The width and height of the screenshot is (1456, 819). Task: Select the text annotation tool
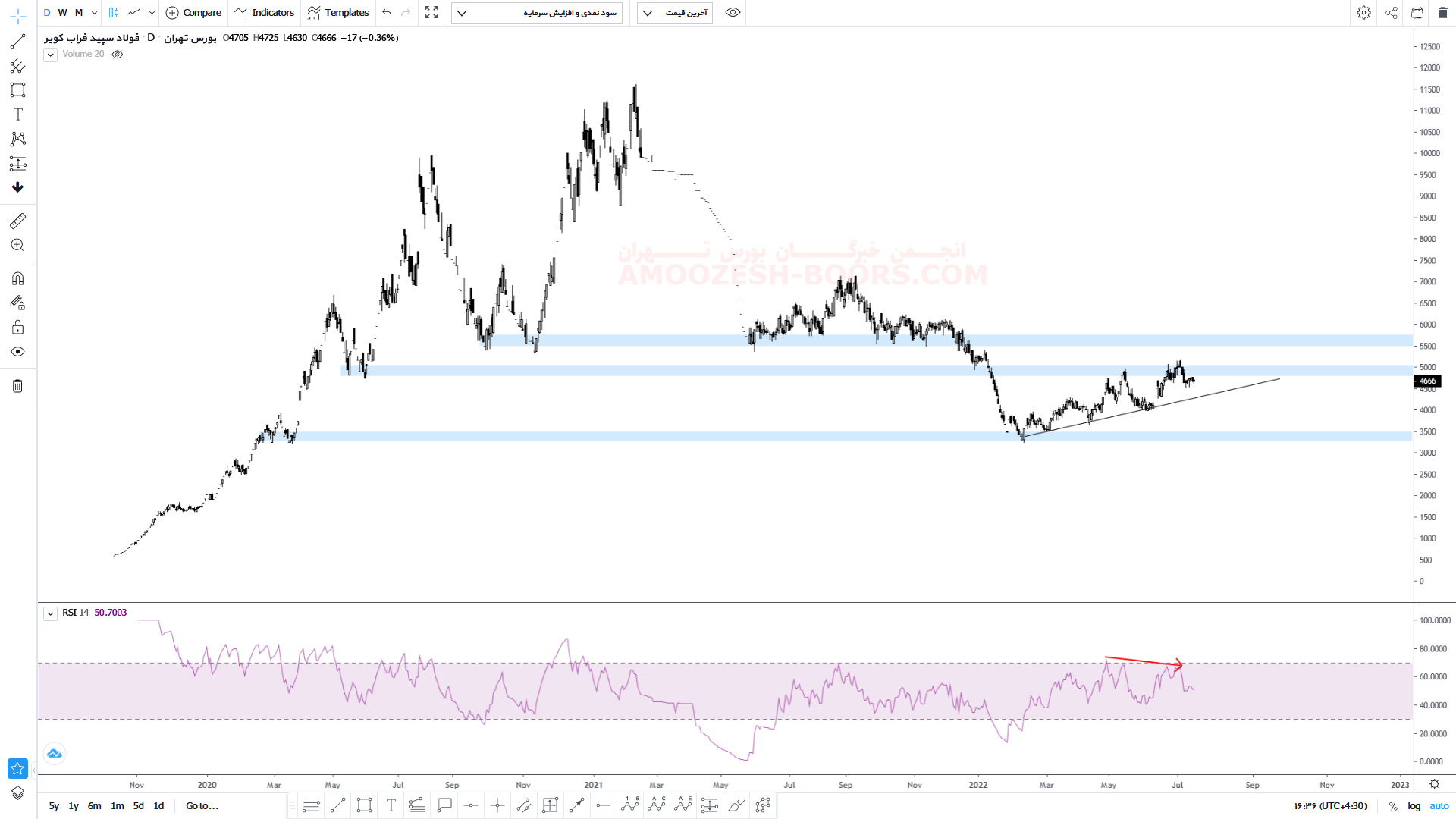click(17, 115)
